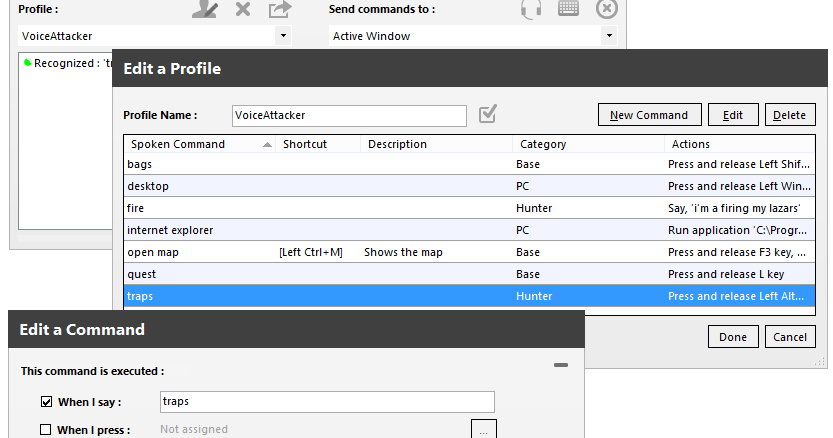Open the VoiceAttacker profile dropdown
833x438 pixels.
tap(283, 36)
